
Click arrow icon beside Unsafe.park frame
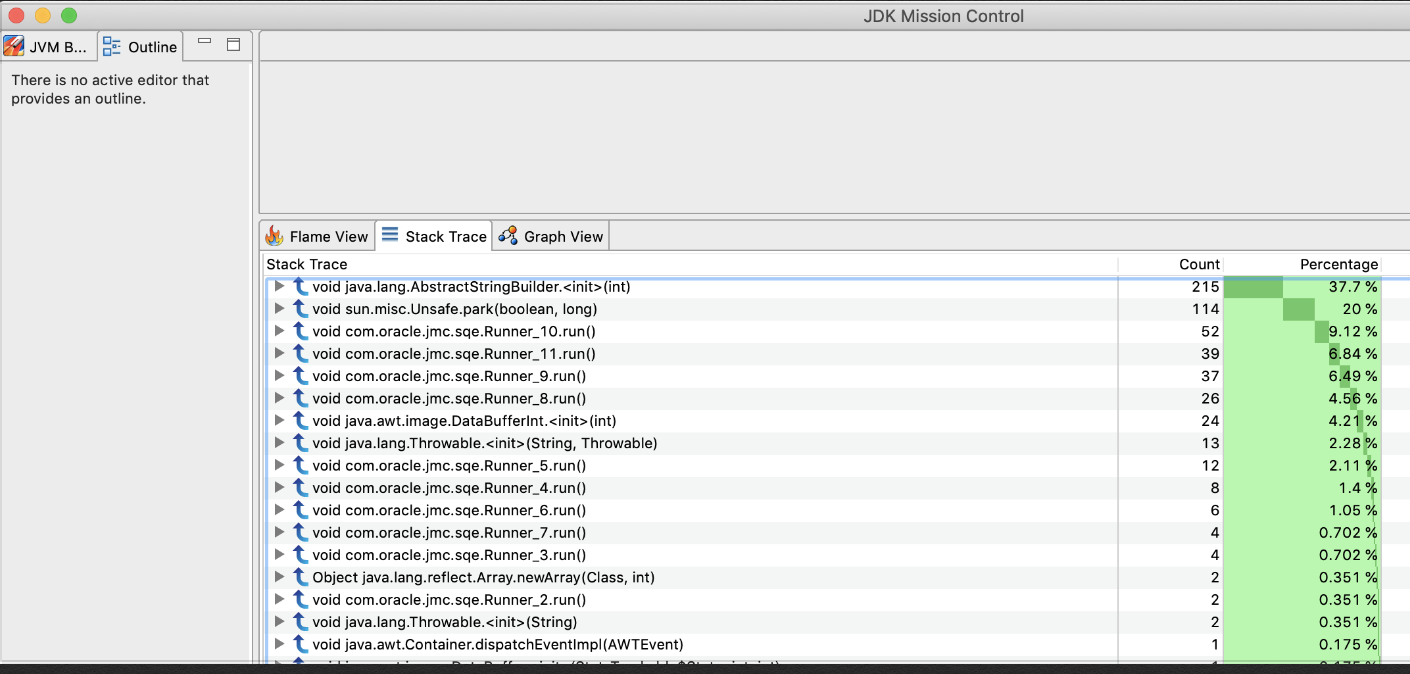point(300,309)
